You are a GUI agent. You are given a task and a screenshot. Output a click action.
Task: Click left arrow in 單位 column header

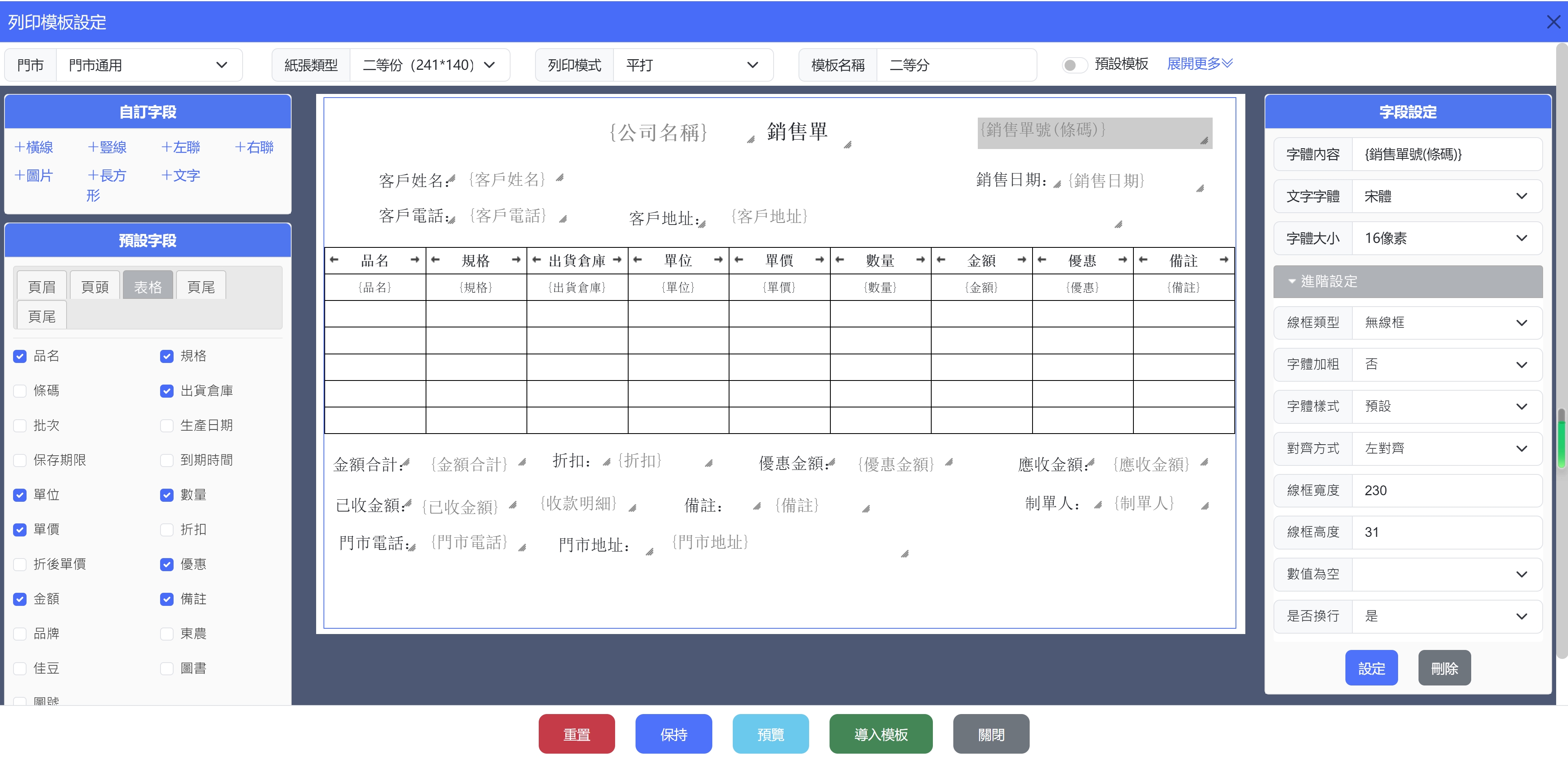pyautogui.click(x=637, y=260)
